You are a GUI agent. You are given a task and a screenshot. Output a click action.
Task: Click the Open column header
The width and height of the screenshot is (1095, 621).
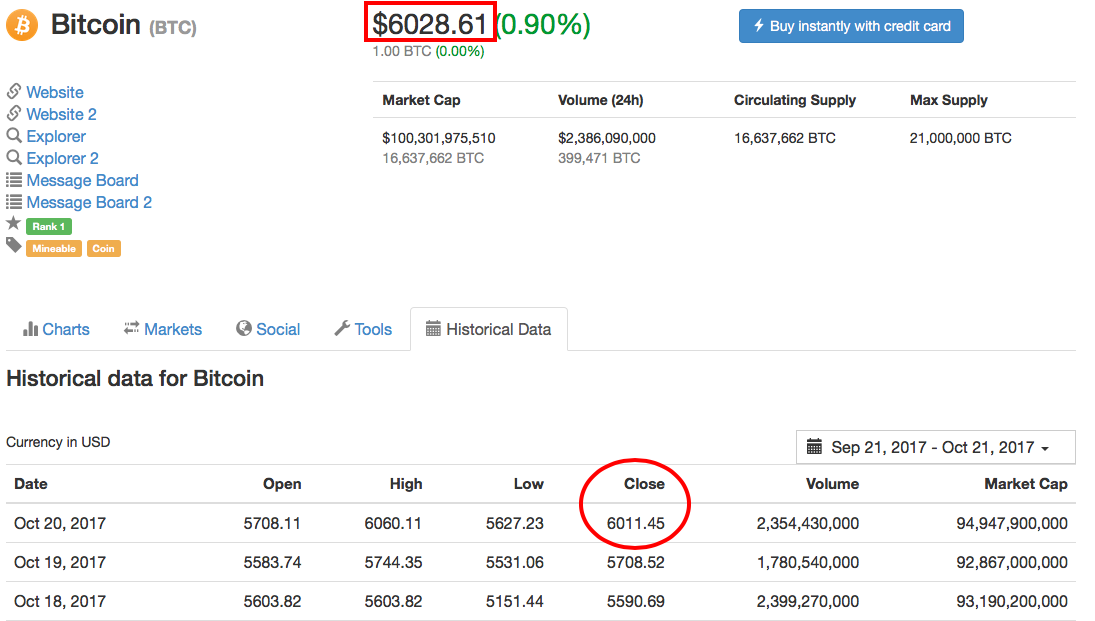(282, 484)
